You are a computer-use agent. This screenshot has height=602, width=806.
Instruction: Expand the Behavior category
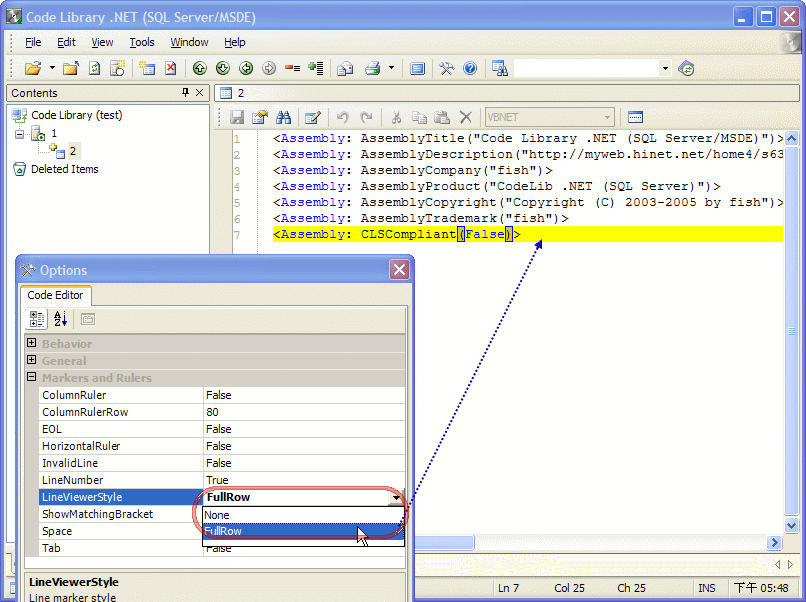pyautogui.click(x=31, y=343)
